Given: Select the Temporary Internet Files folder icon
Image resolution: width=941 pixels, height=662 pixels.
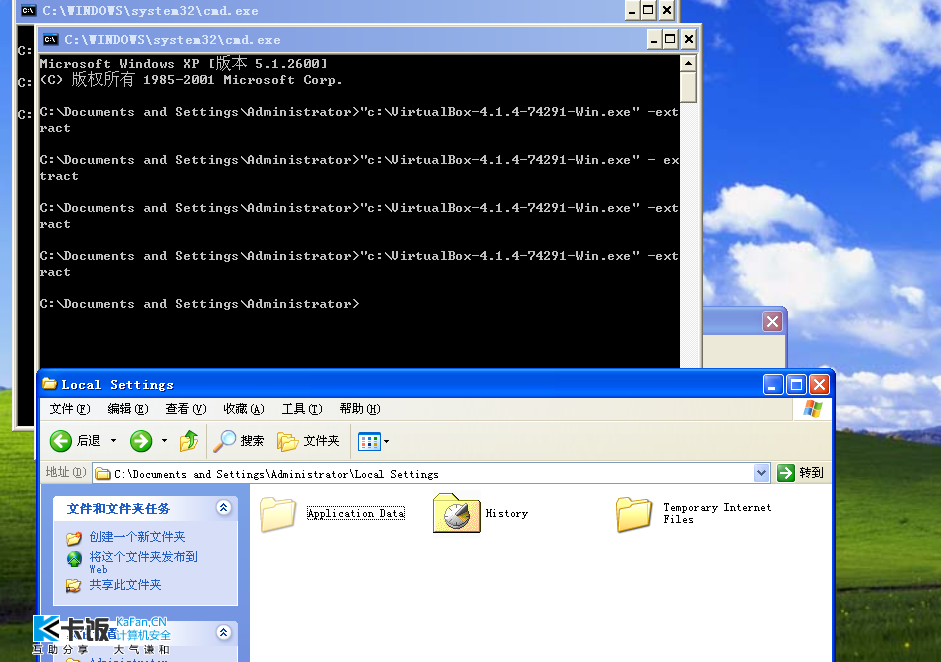Looking at the screenshot, I should click(x=634, y=514).
